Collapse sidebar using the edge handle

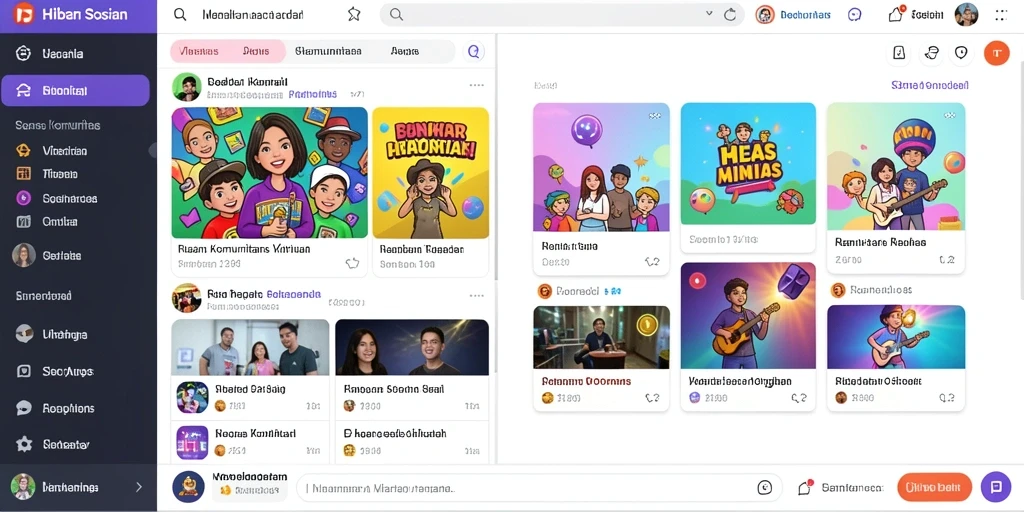coord(153,151)
